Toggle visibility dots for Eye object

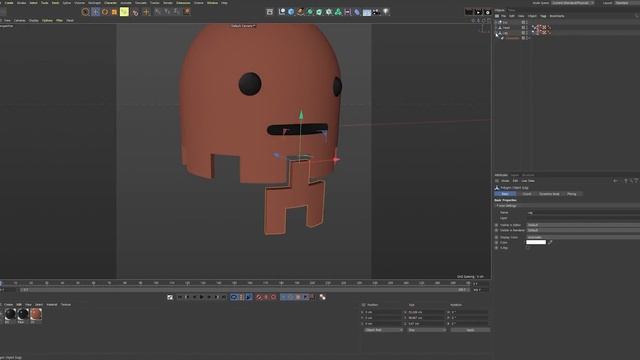pyautogui.click(x=527, y=22)
